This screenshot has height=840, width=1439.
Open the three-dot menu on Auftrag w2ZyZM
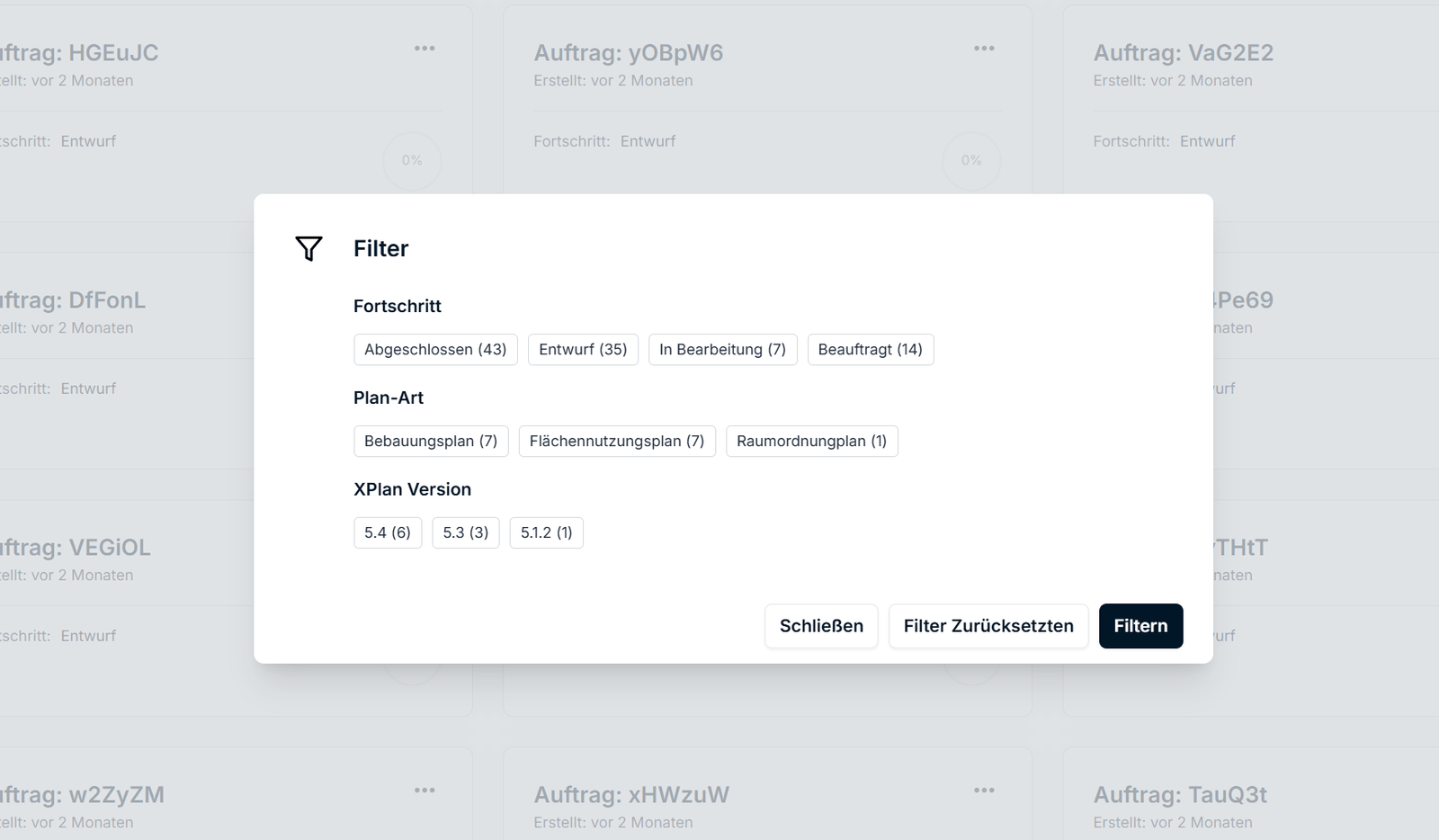(x=425, y=791)
